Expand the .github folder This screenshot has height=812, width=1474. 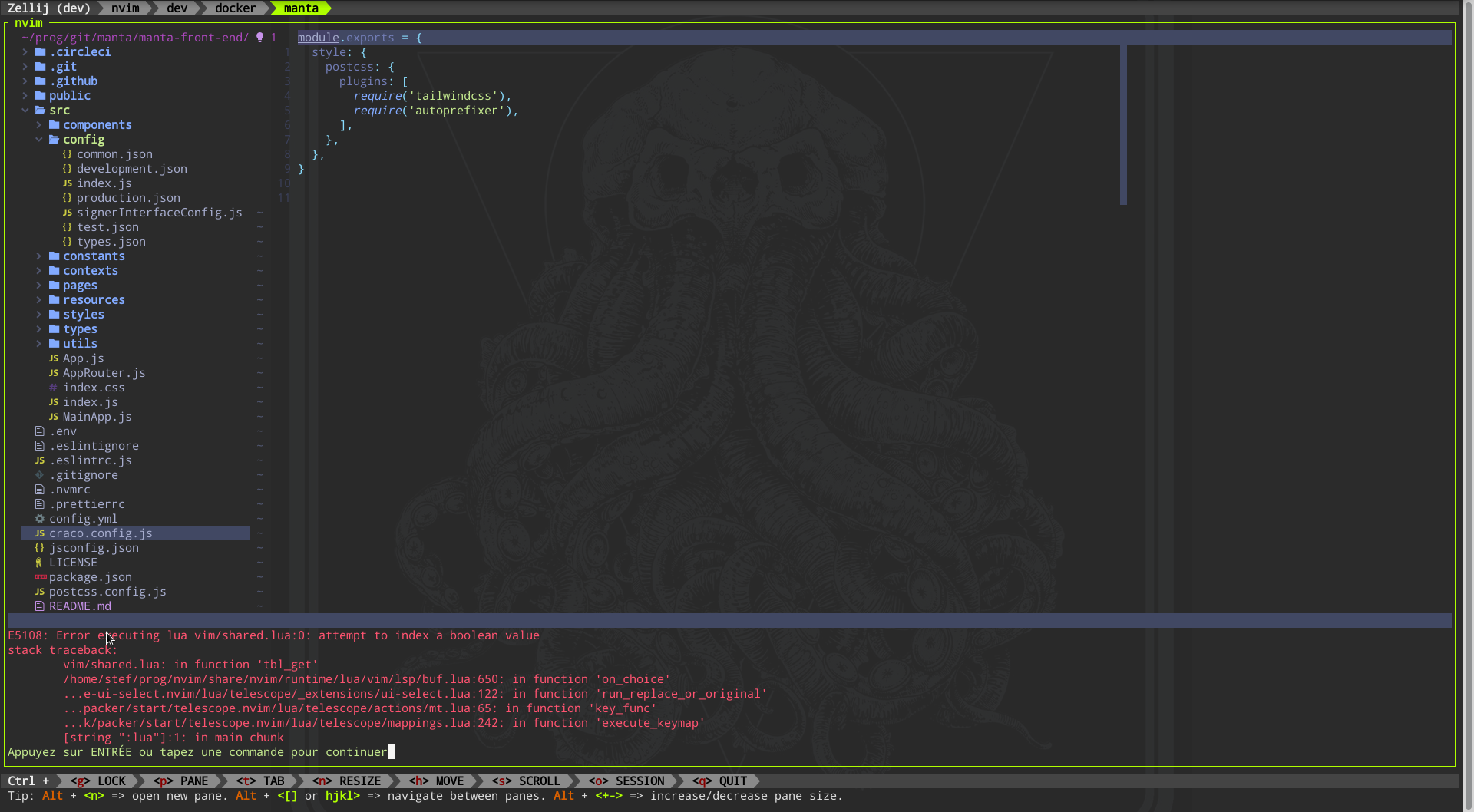25,81
